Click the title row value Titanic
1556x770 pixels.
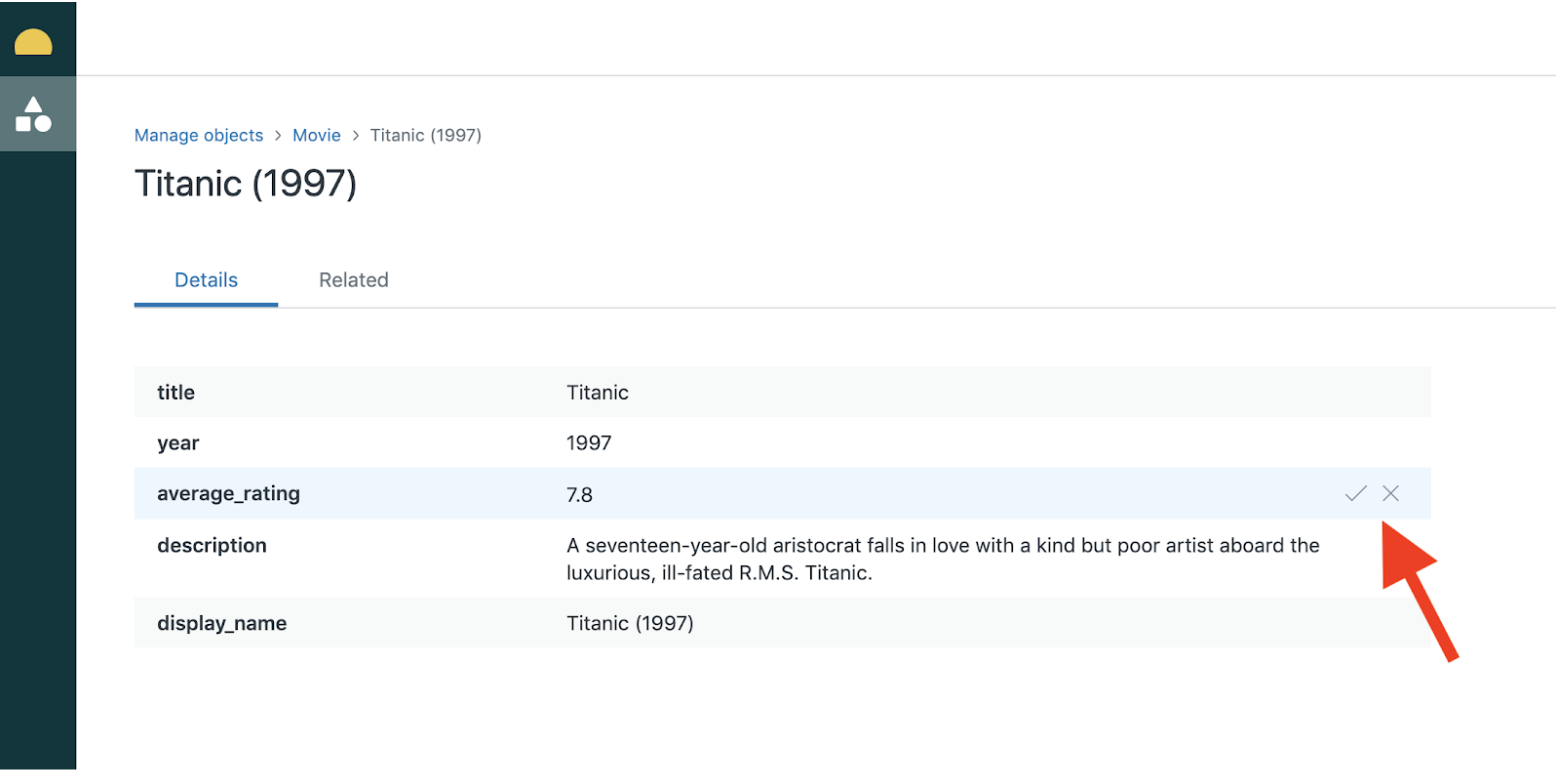597,392
